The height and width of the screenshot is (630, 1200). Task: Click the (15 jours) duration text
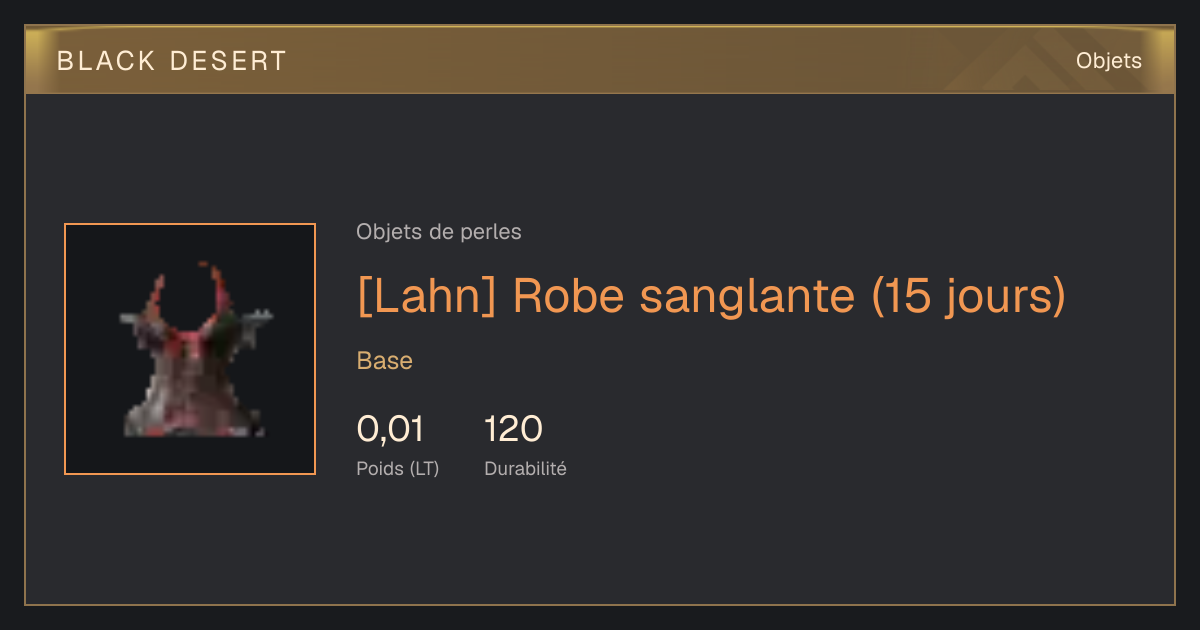click(969, 296)
